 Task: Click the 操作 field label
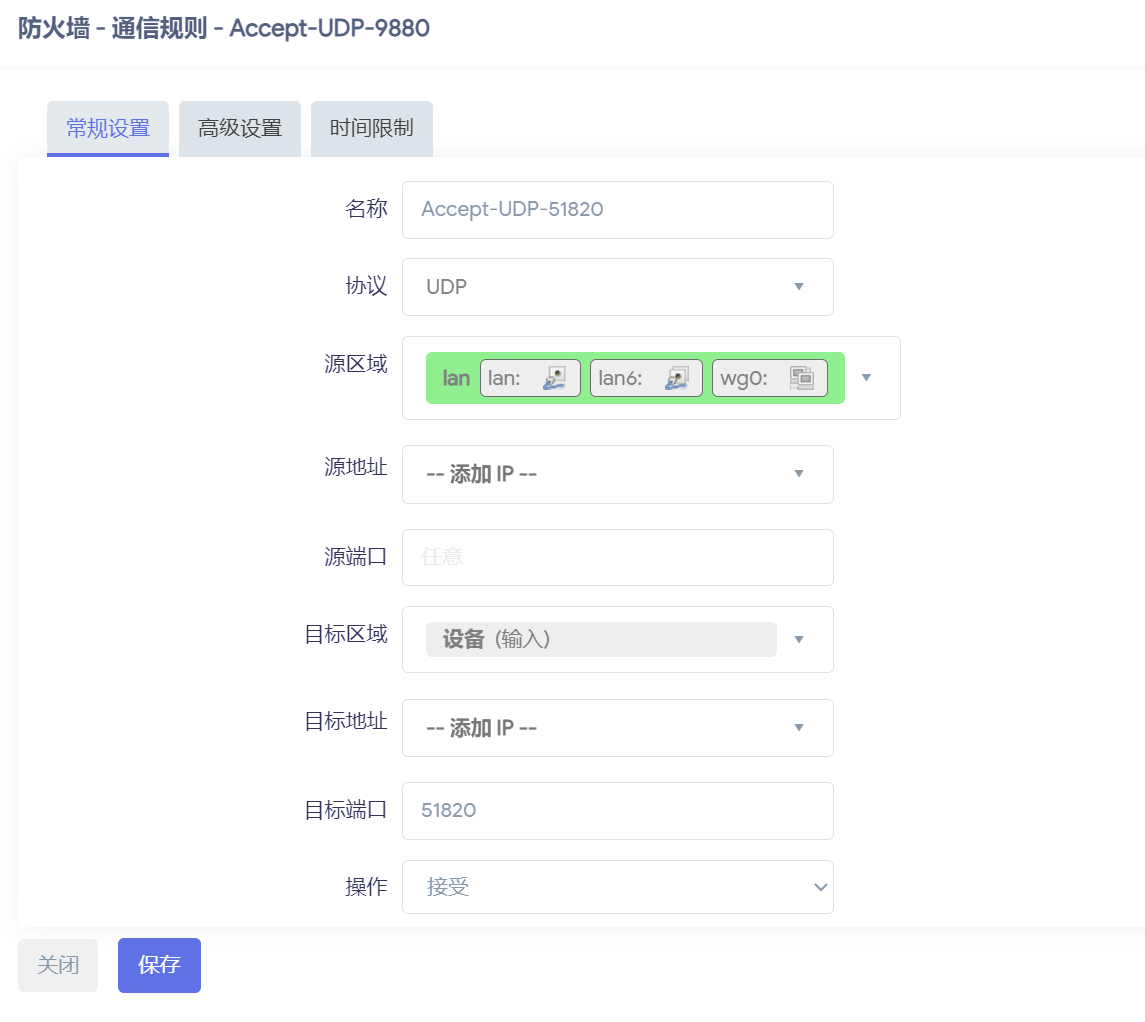pyautogui.click(x=366, y=887)
